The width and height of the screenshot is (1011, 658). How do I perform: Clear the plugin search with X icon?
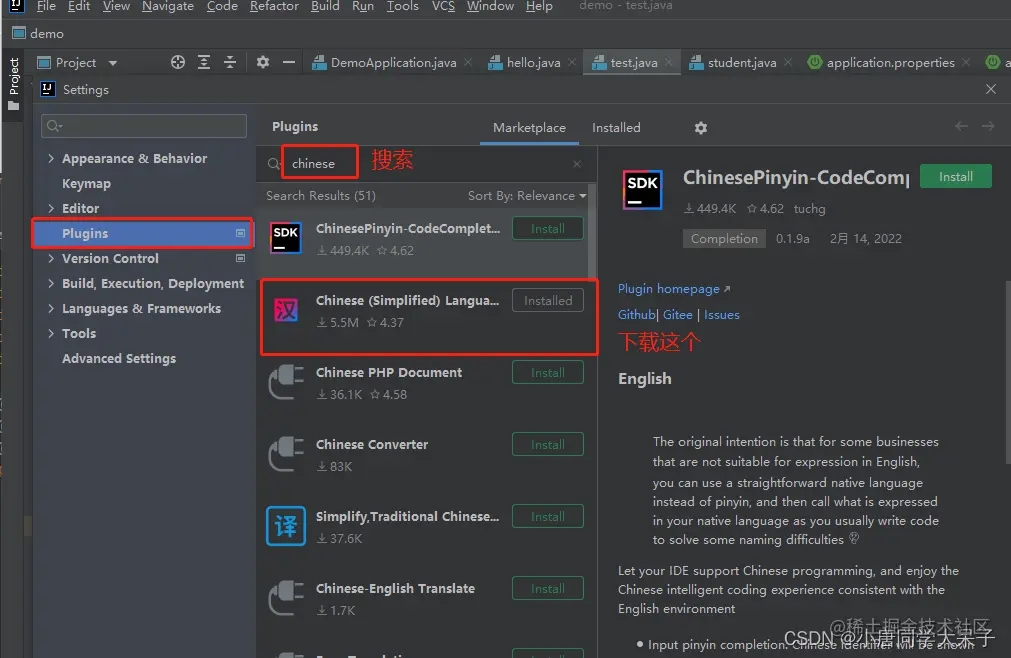(577, 164)
